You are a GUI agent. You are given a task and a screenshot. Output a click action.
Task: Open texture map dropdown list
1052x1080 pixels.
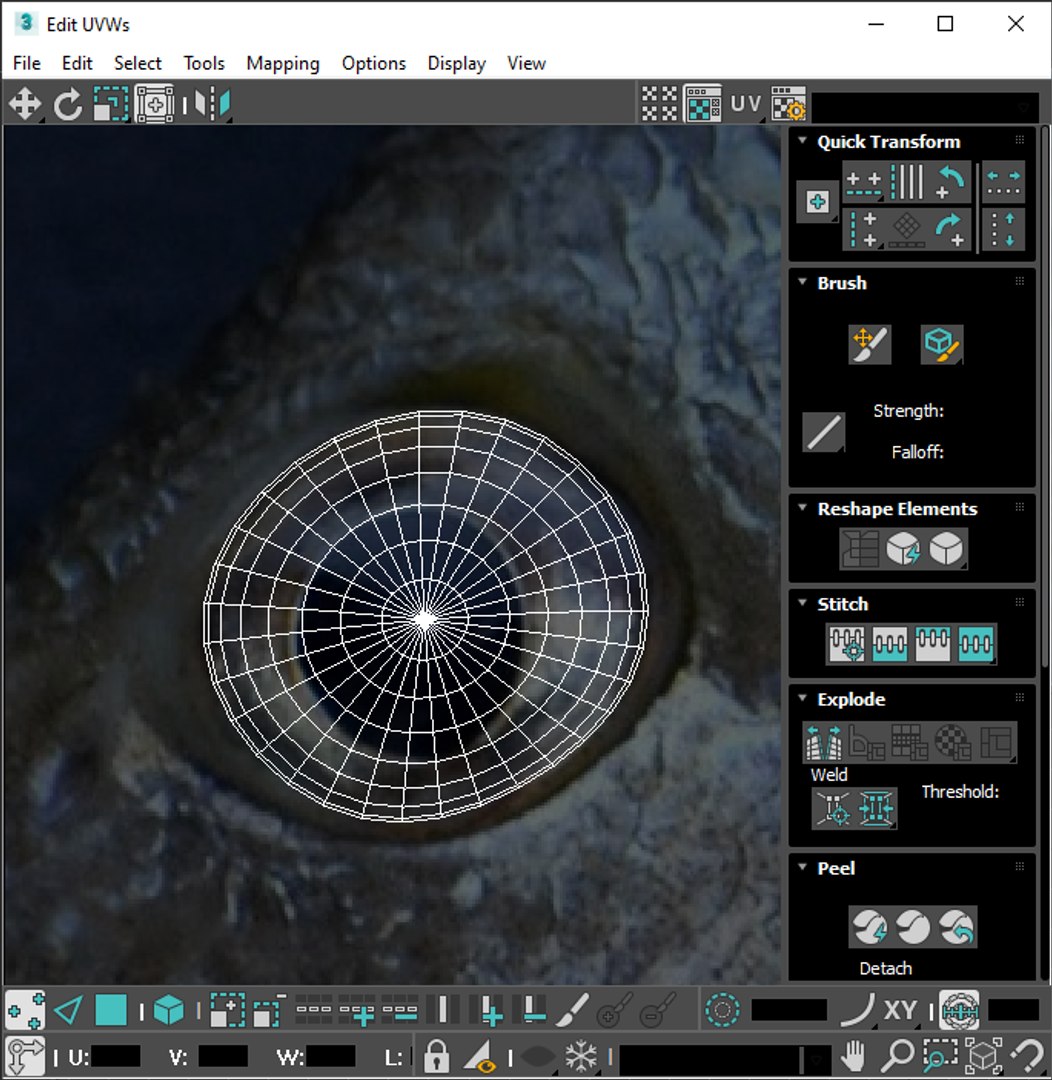click(x=925, y=107)
